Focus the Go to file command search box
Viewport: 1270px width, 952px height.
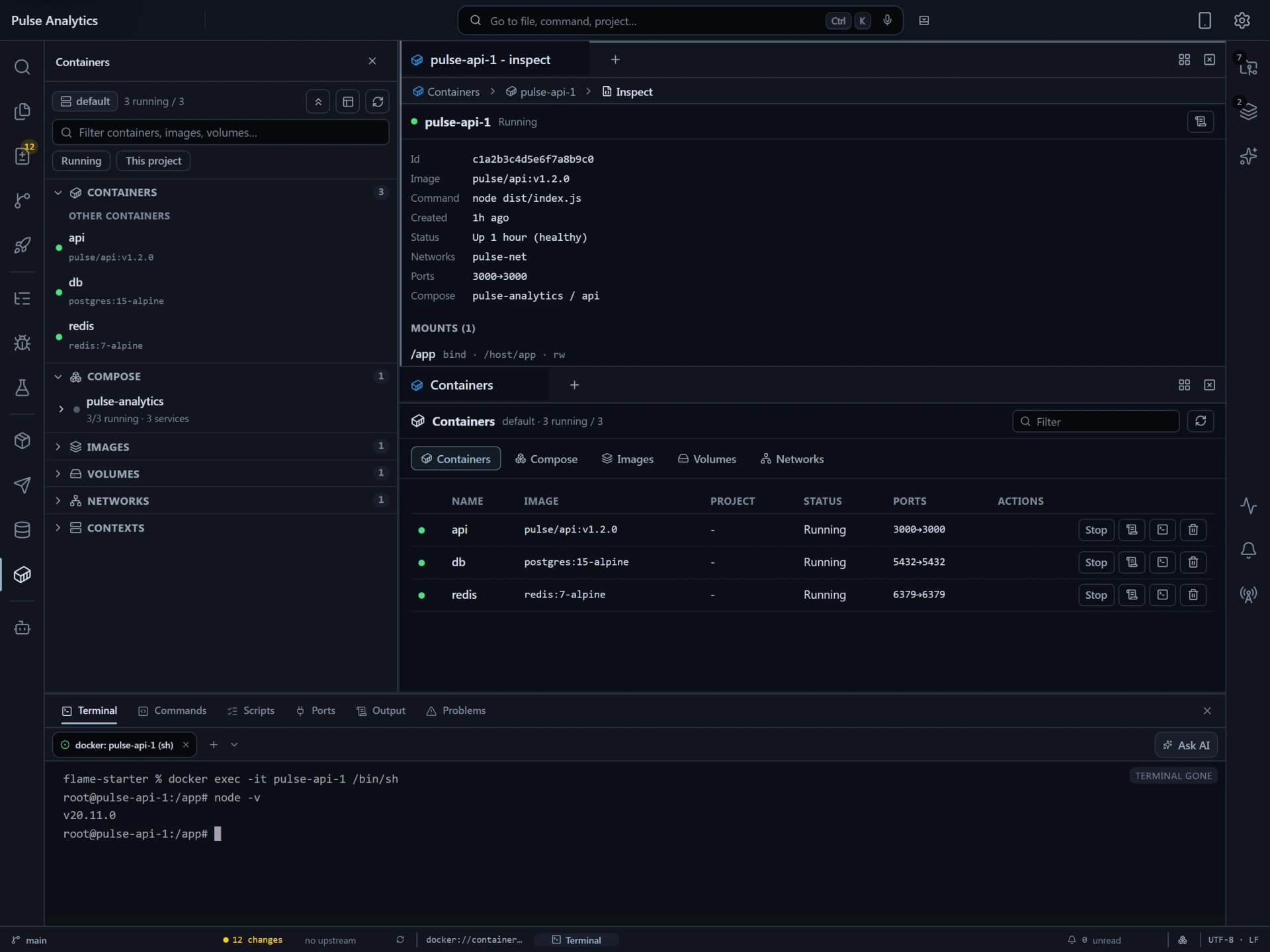click(680, 21)
